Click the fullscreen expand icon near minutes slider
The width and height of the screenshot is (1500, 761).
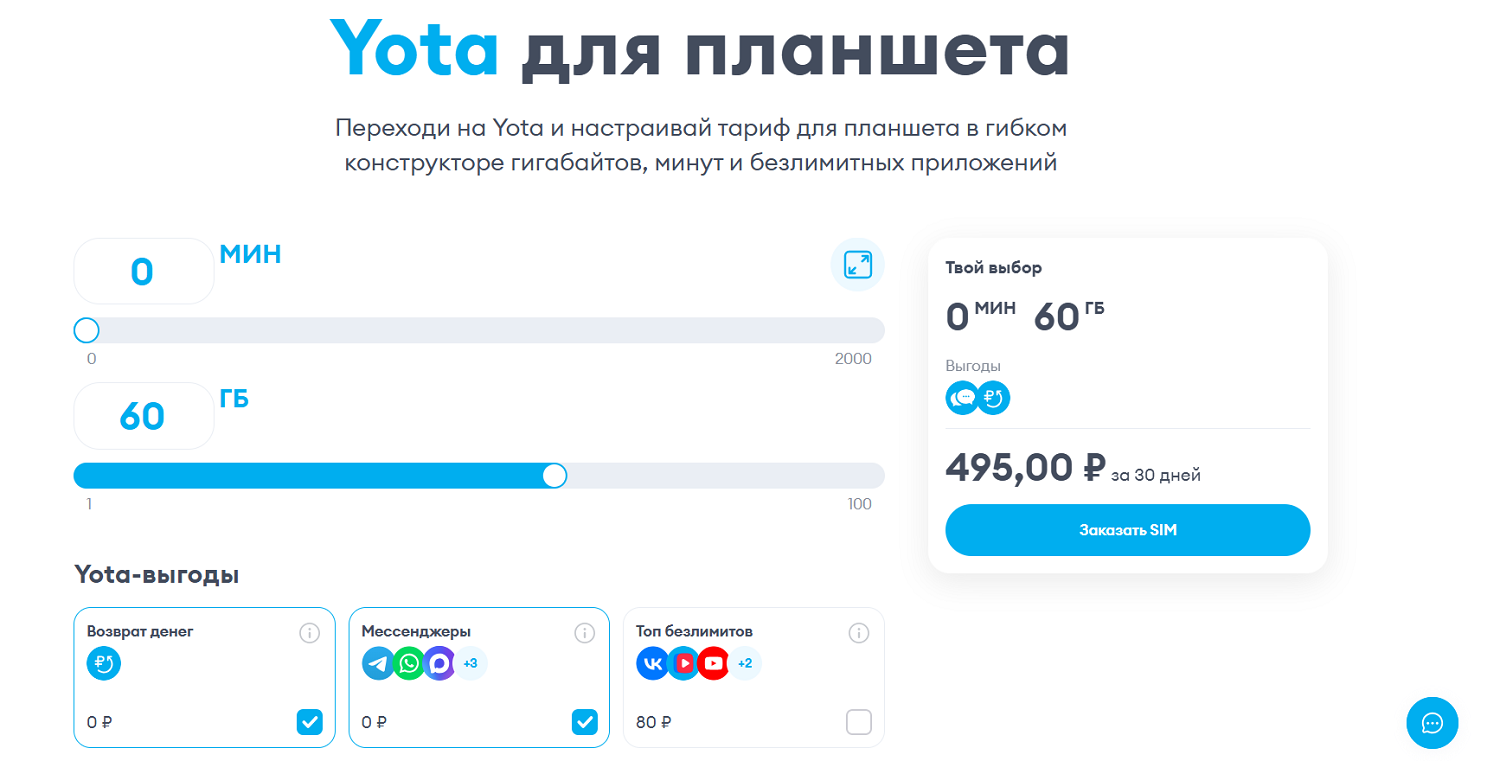point(857,264)
